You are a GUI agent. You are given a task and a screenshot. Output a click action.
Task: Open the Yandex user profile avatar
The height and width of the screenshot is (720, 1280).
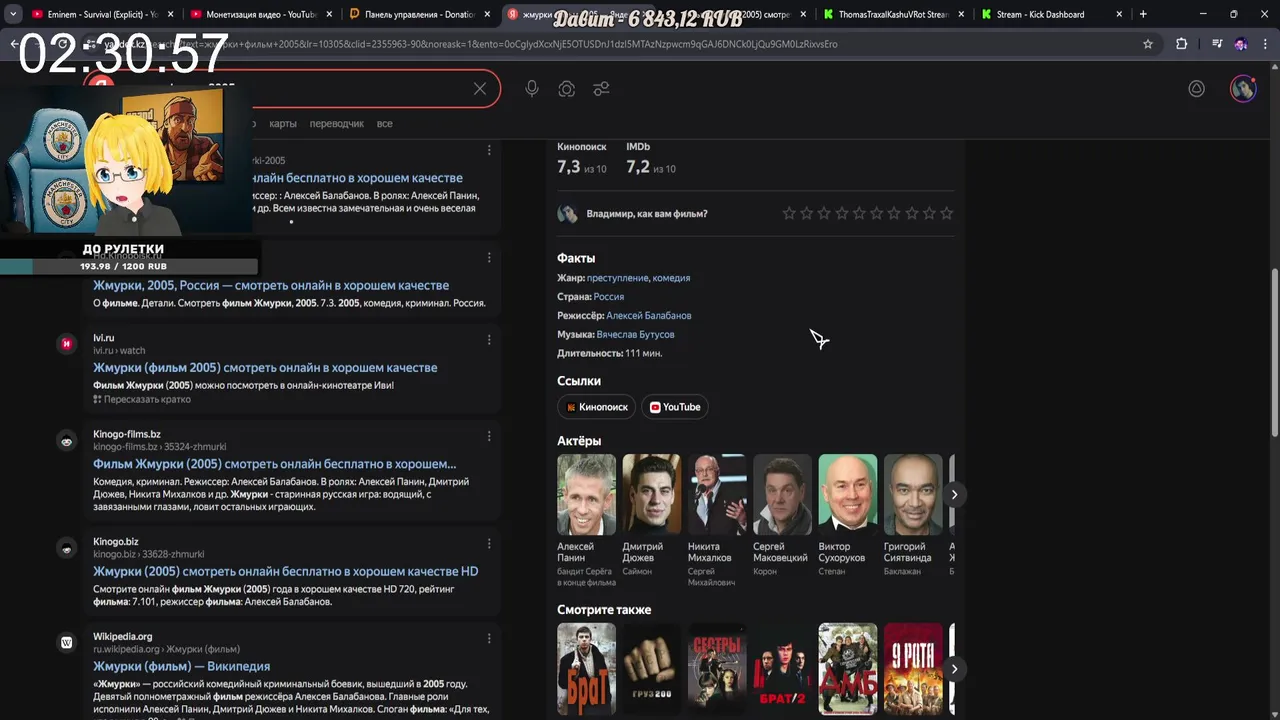pos(1243,88)
